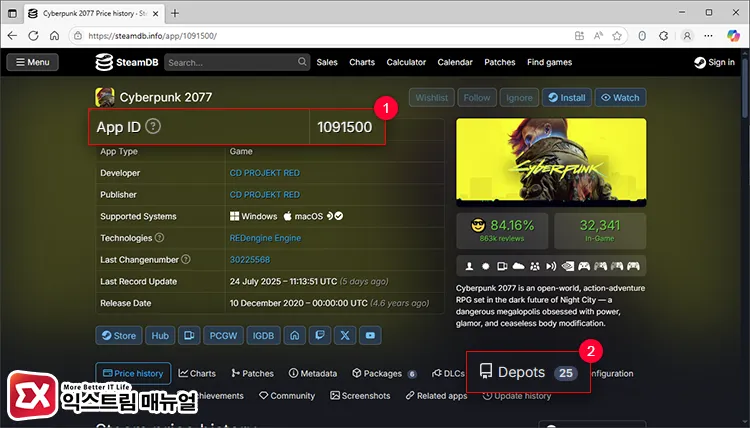
Task: Open the X (Twitter) icon link button
Action: (x=345, y=336)
